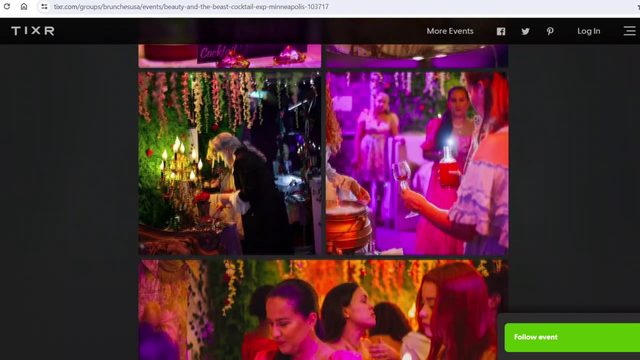This screenshot has width=640, height=360.
Task: Open the More Events link
Action: (450, 31)
